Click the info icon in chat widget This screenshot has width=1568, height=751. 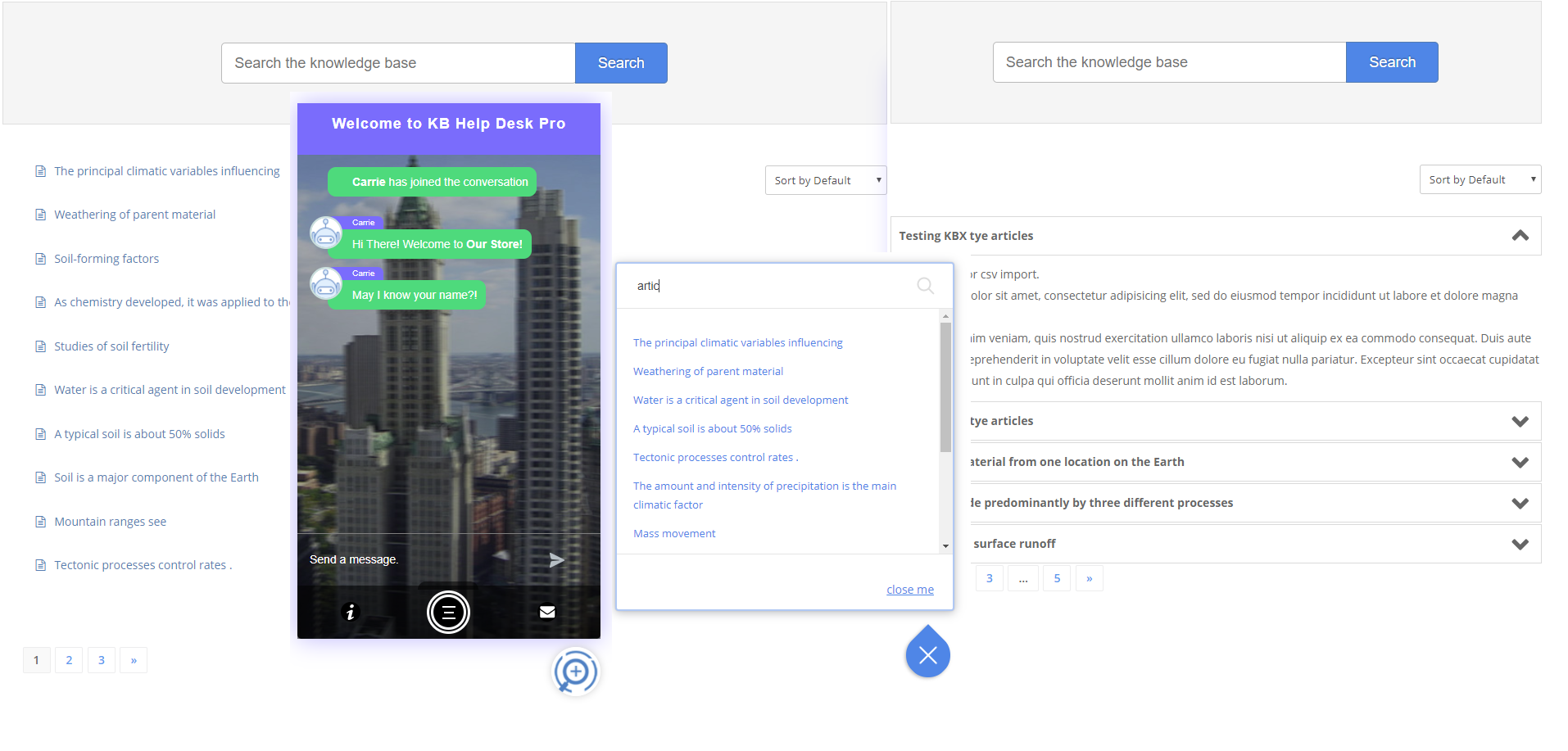350,612
